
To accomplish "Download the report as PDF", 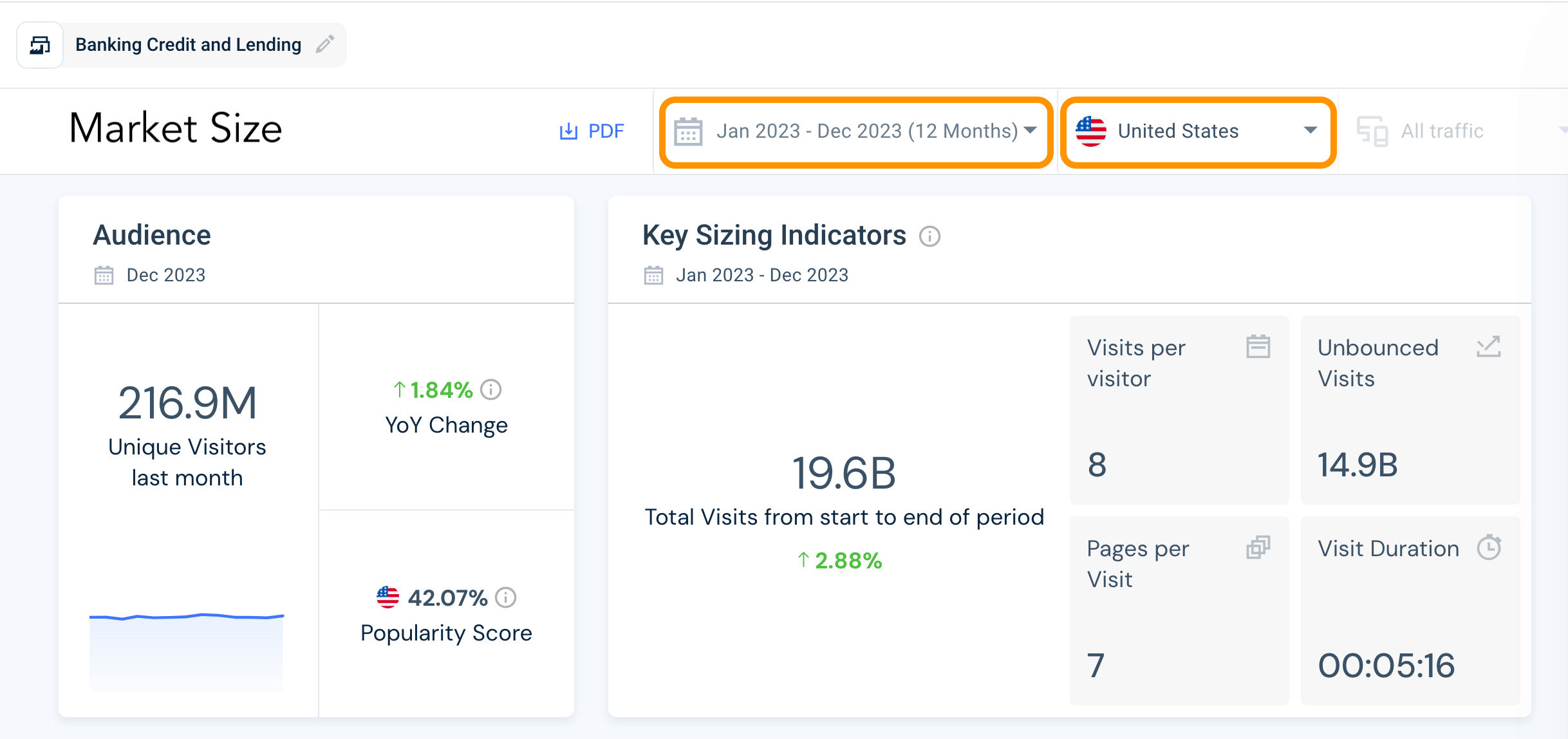I will click(x=591, y=131).
